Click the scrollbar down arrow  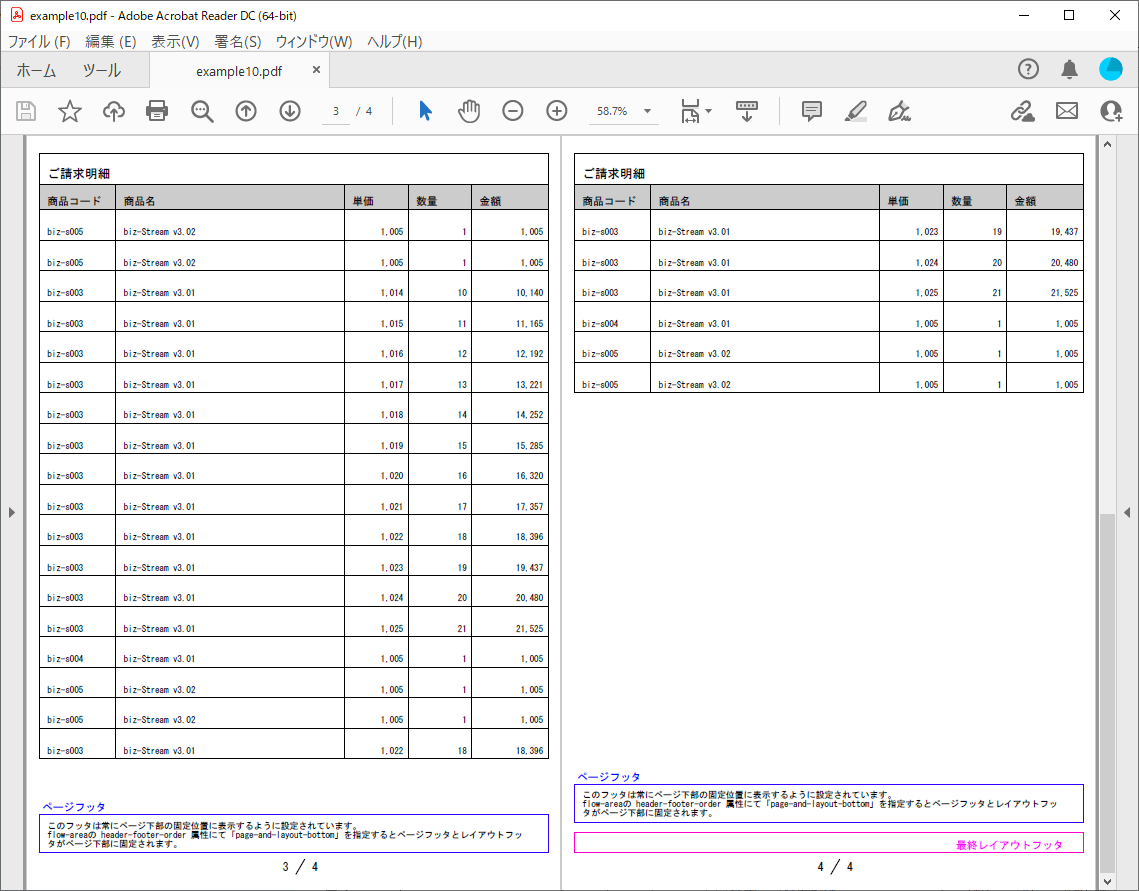click(x=1107, y=881)
